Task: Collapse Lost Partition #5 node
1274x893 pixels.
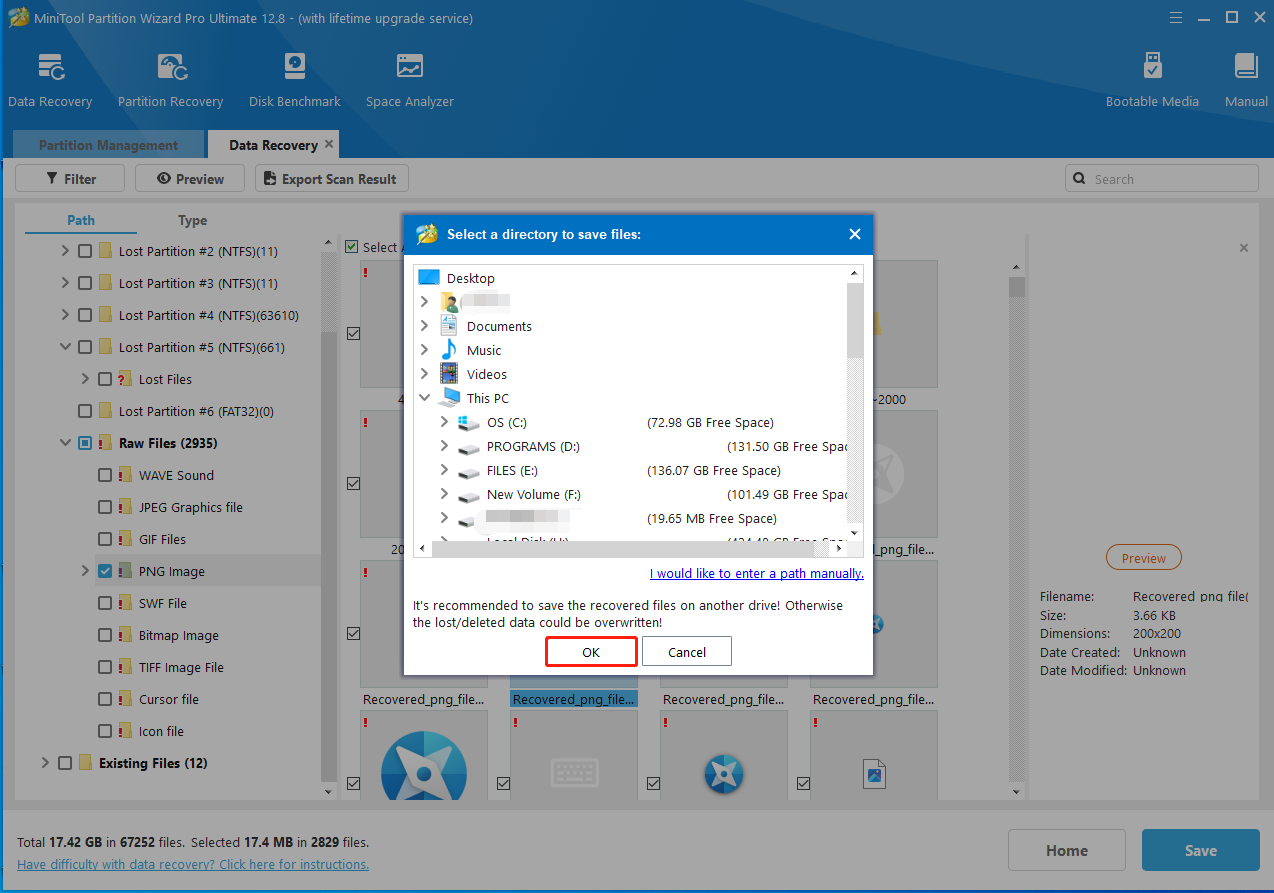Action: 65,347
